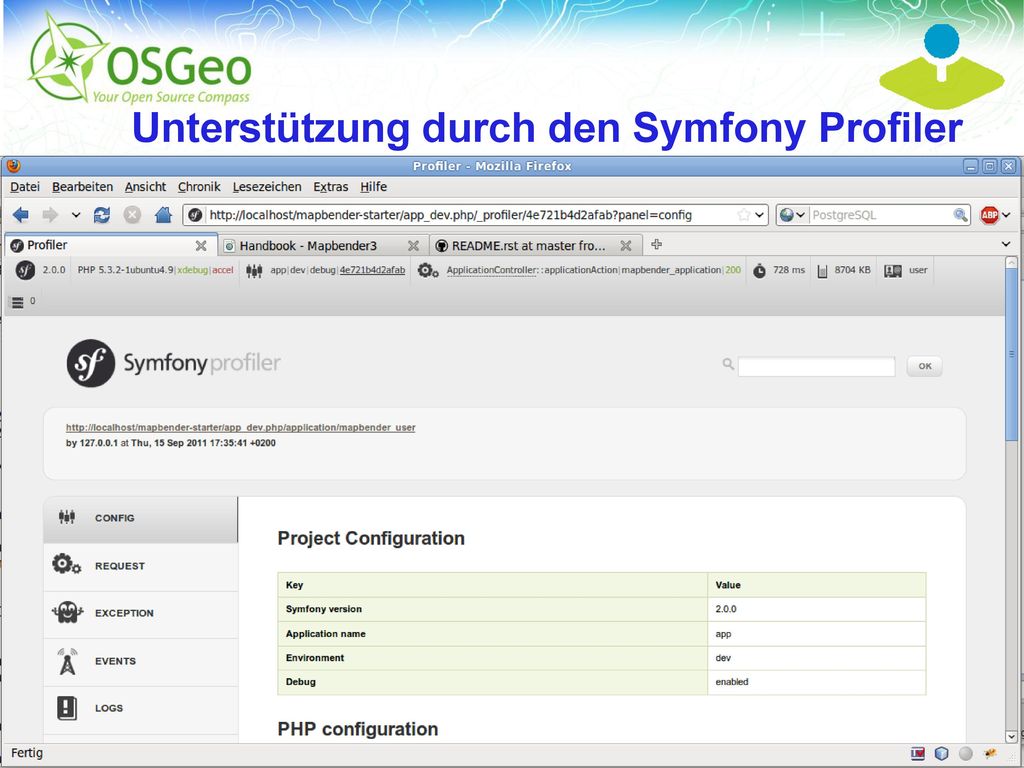The height and width of the screenshot is (768, 1024).
Task: Switch to the README.rst at master tab
Action: click(536, 246)
